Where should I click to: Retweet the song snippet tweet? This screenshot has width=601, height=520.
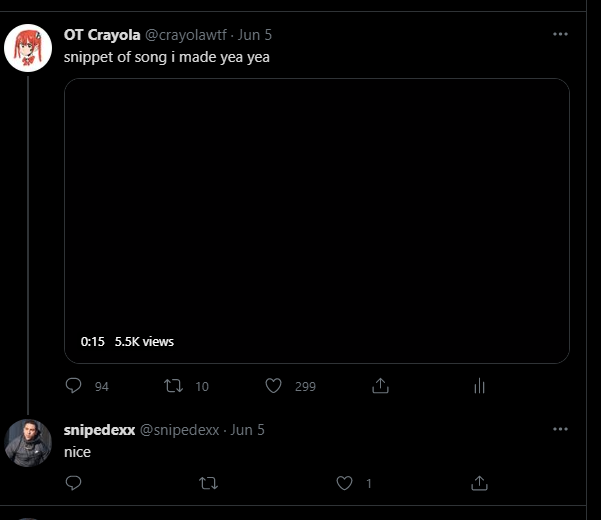click(x=173, y=386)
